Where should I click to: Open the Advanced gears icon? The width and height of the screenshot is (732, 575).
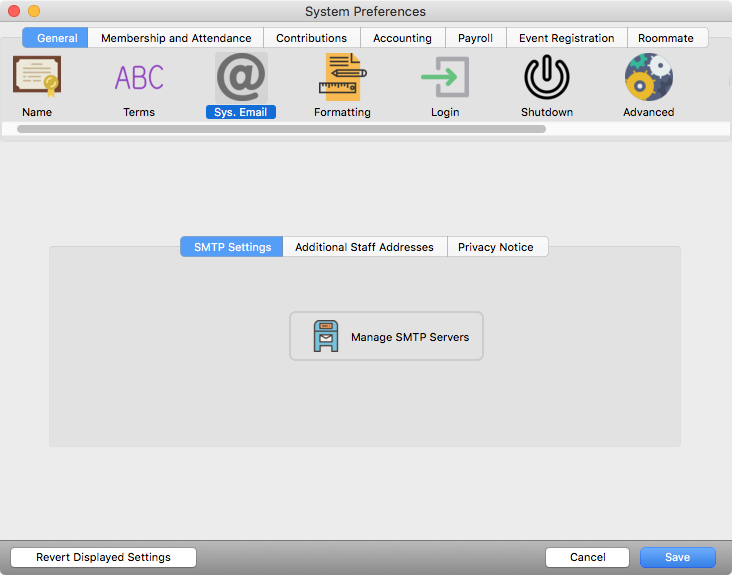[x=649, y=77]
